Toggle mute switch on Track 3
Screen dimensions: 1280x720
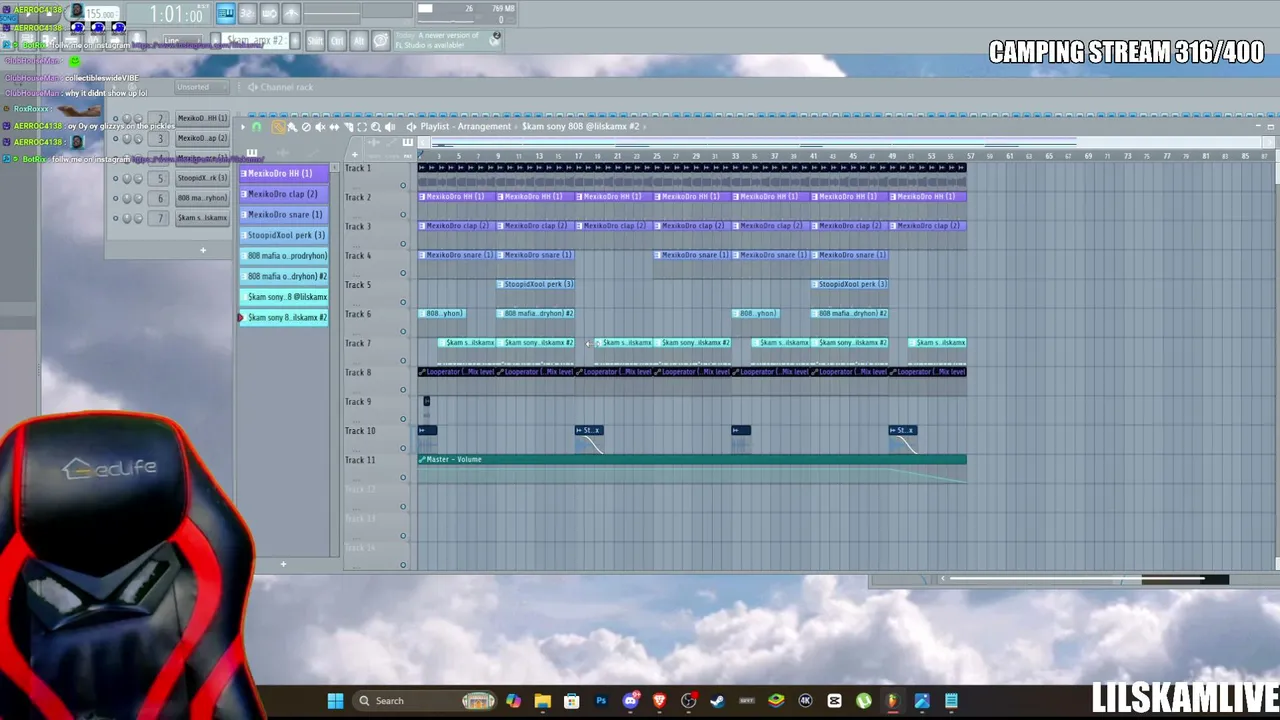click(403, 243)
